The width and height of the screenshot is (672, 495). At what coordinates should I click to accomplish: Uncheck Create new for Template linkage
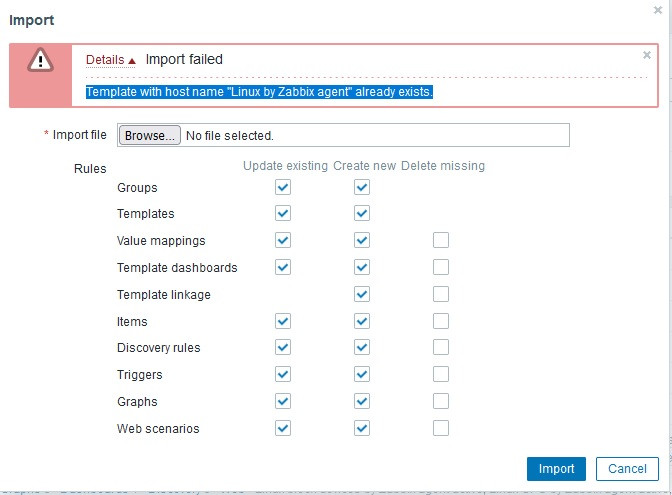tap(362, 294)
